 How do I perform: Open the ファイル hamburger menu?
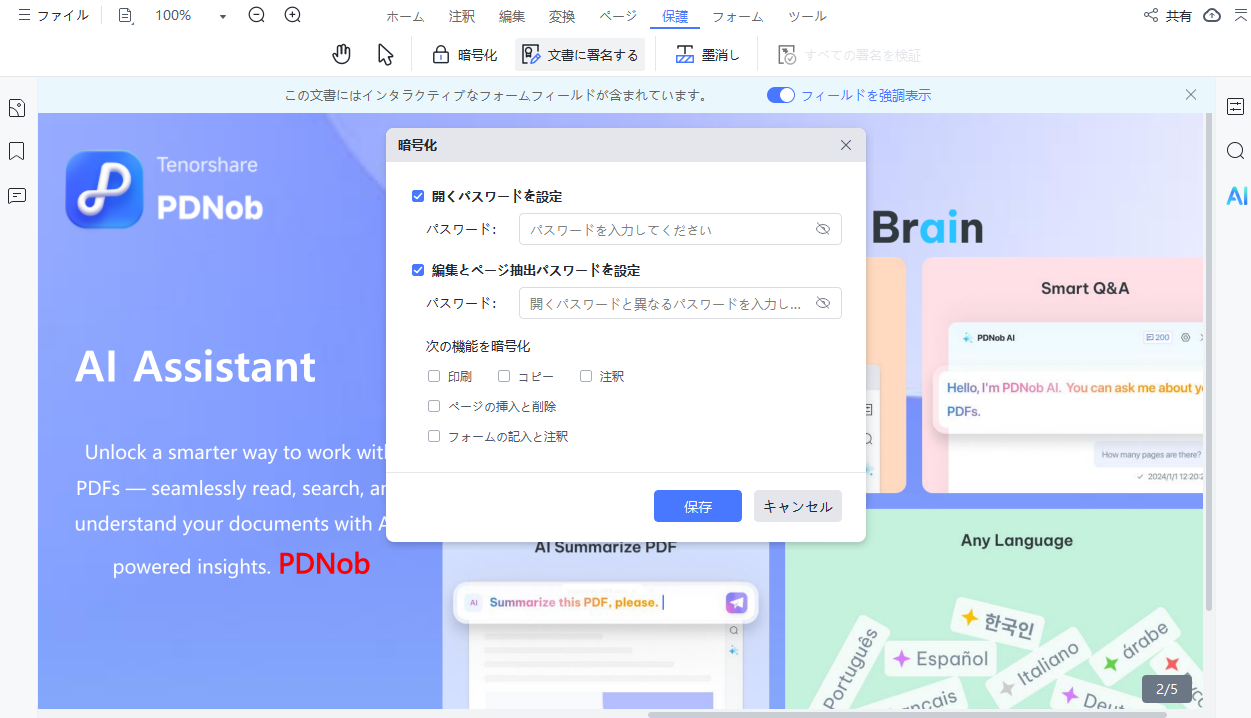pos(53,16)
